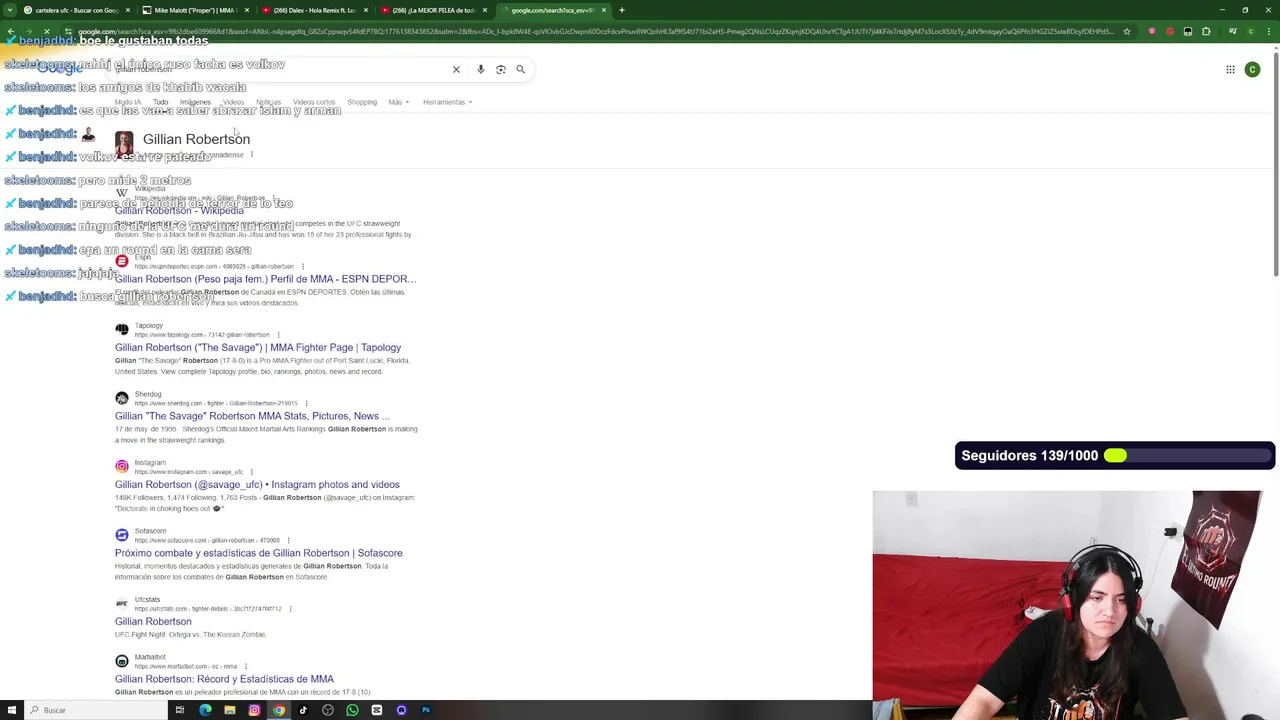Image resolution: width=1280 pixels, height=720 pixels.
Task: Select the Modo IA filter
Action: point(128,102)
